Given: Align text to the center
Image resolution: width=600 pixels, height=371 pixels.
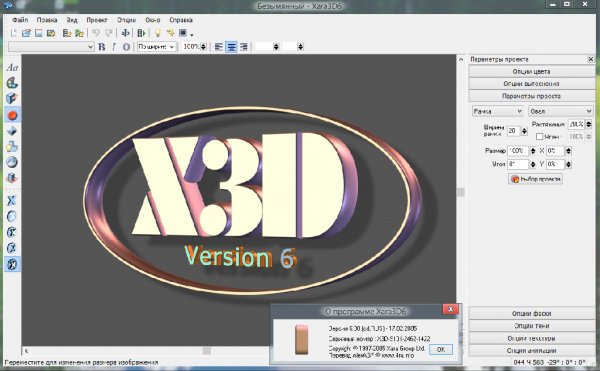Looking at the screenshot, I should click(x=231, y=47).
